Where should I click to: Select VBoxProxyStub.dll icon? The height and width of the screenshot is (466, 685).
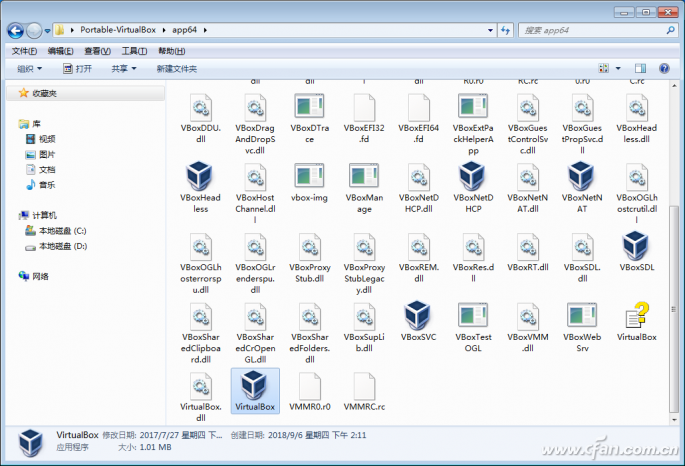point(309,247)
